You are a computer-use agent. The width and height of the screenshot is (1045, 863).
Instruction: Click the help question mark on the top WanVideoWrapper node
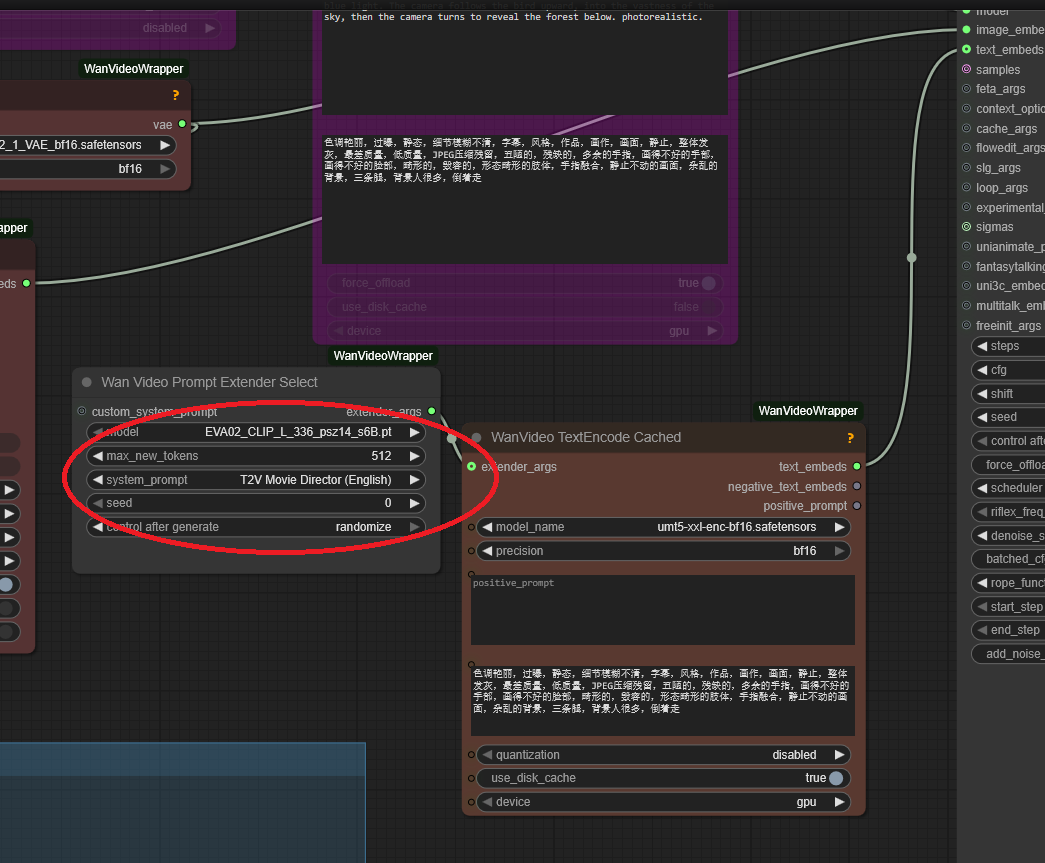(175, 95)
